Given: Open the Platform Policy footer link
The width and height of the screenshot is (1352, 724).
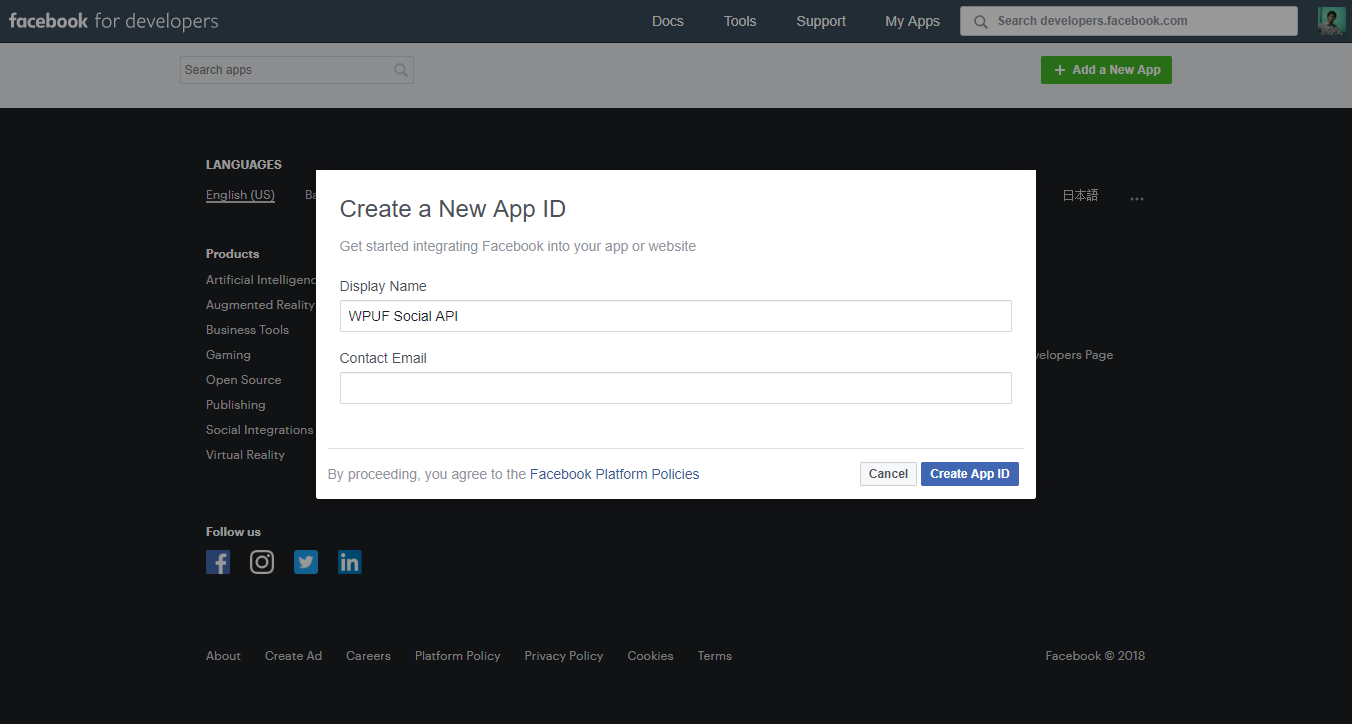Looking at the screenshot, I should tap(457, 656).
